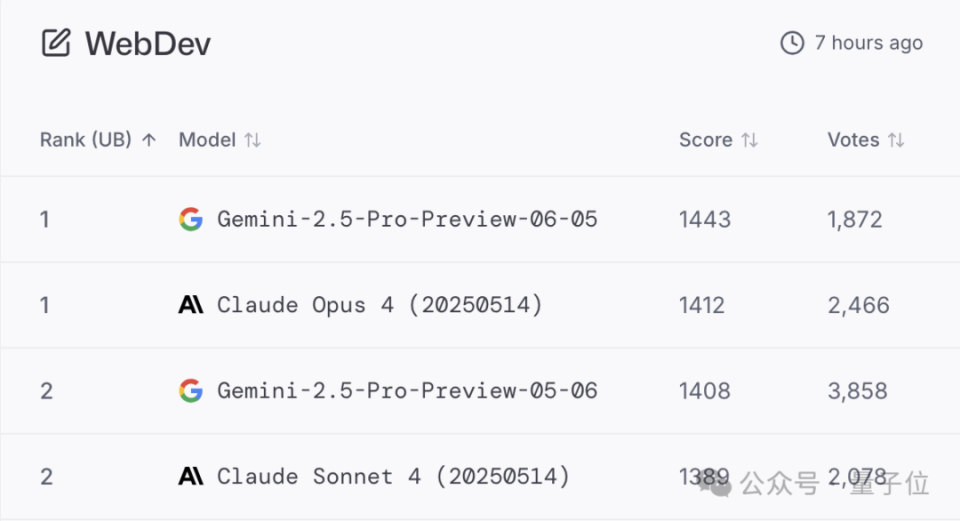Select the Score column header text
This screenshot has height=521, width=960.
706,140
